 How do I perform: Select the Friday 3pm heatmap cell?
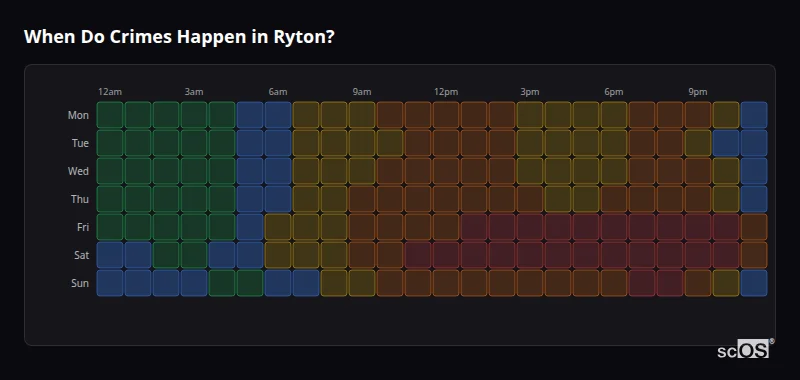530,227
